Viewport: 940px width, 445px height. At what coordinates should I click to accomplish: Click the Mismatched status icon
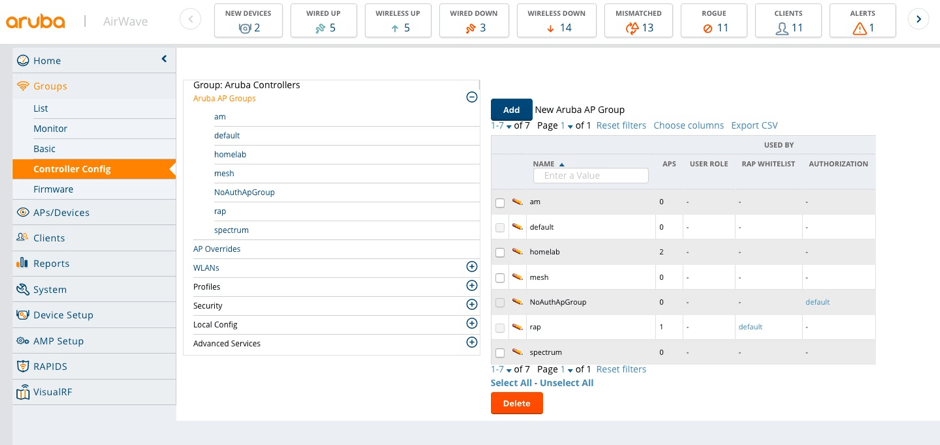pyautogui.click(x=631, y=28)
